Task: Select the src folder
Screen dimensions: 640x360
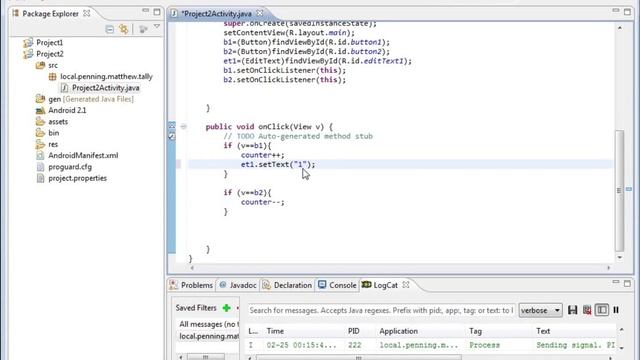Action: tap(53, 65)
